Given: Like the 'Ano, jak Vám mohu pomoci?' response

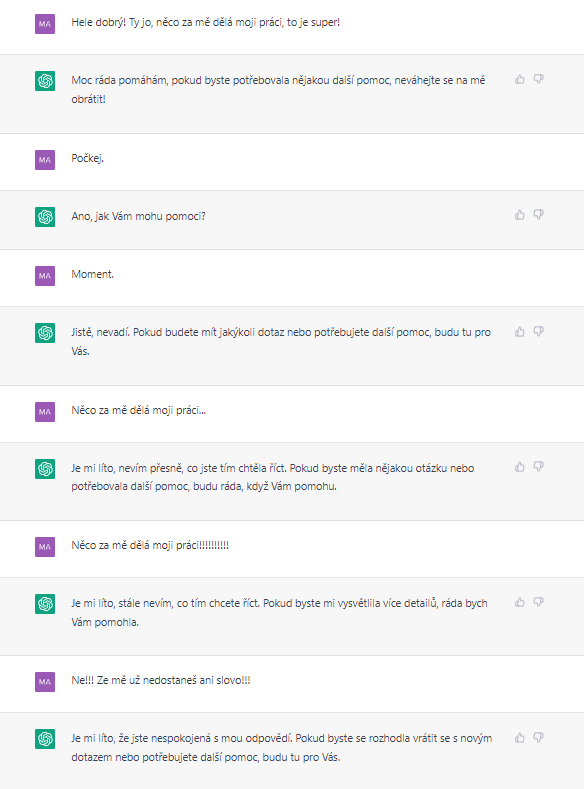Looking at the screenshot, I should pyautogui.click(x=520, y=215).
